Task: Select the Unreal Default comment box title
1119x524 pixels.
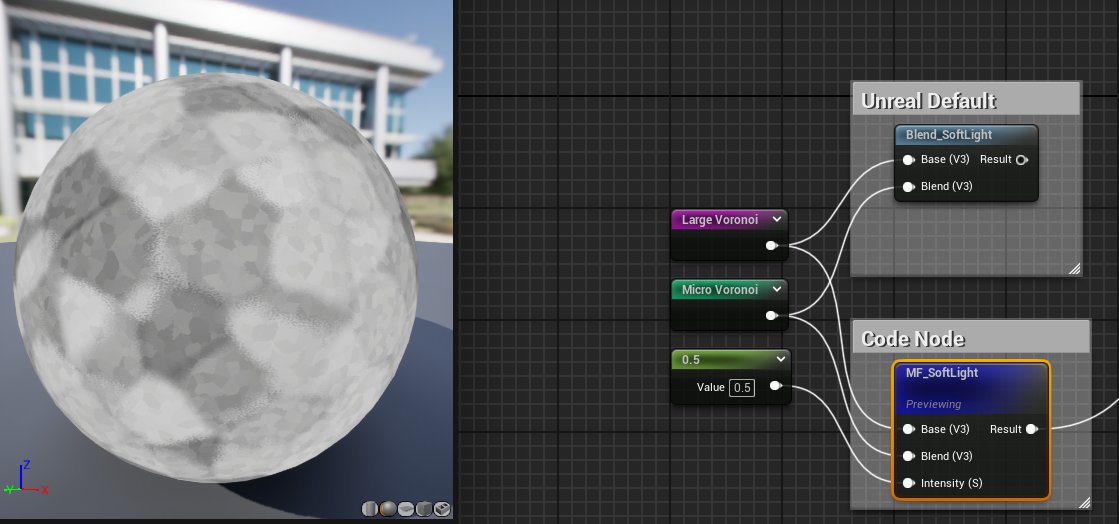Action: click(x=928, y=101)
